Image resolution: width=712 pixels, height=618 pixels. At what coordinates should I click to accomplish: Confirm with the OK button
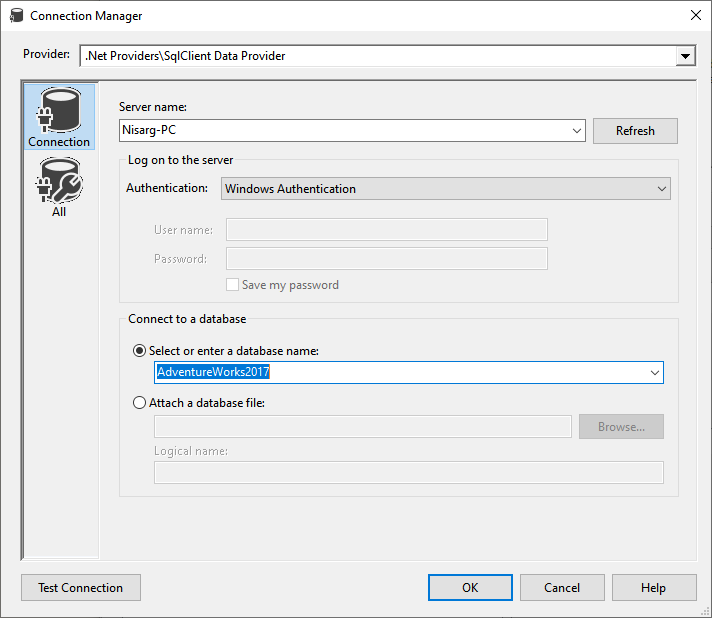[470, 588]
